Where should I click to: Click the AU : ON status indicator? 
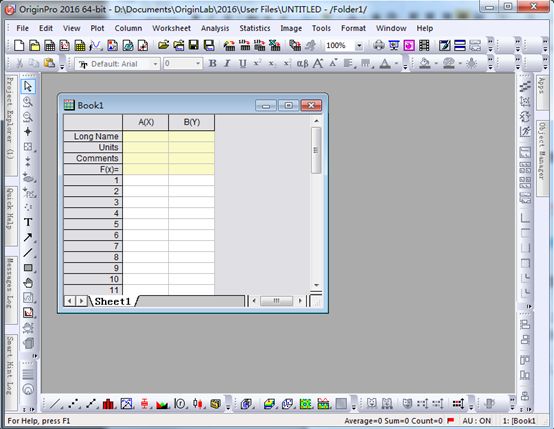pos(477,421)
